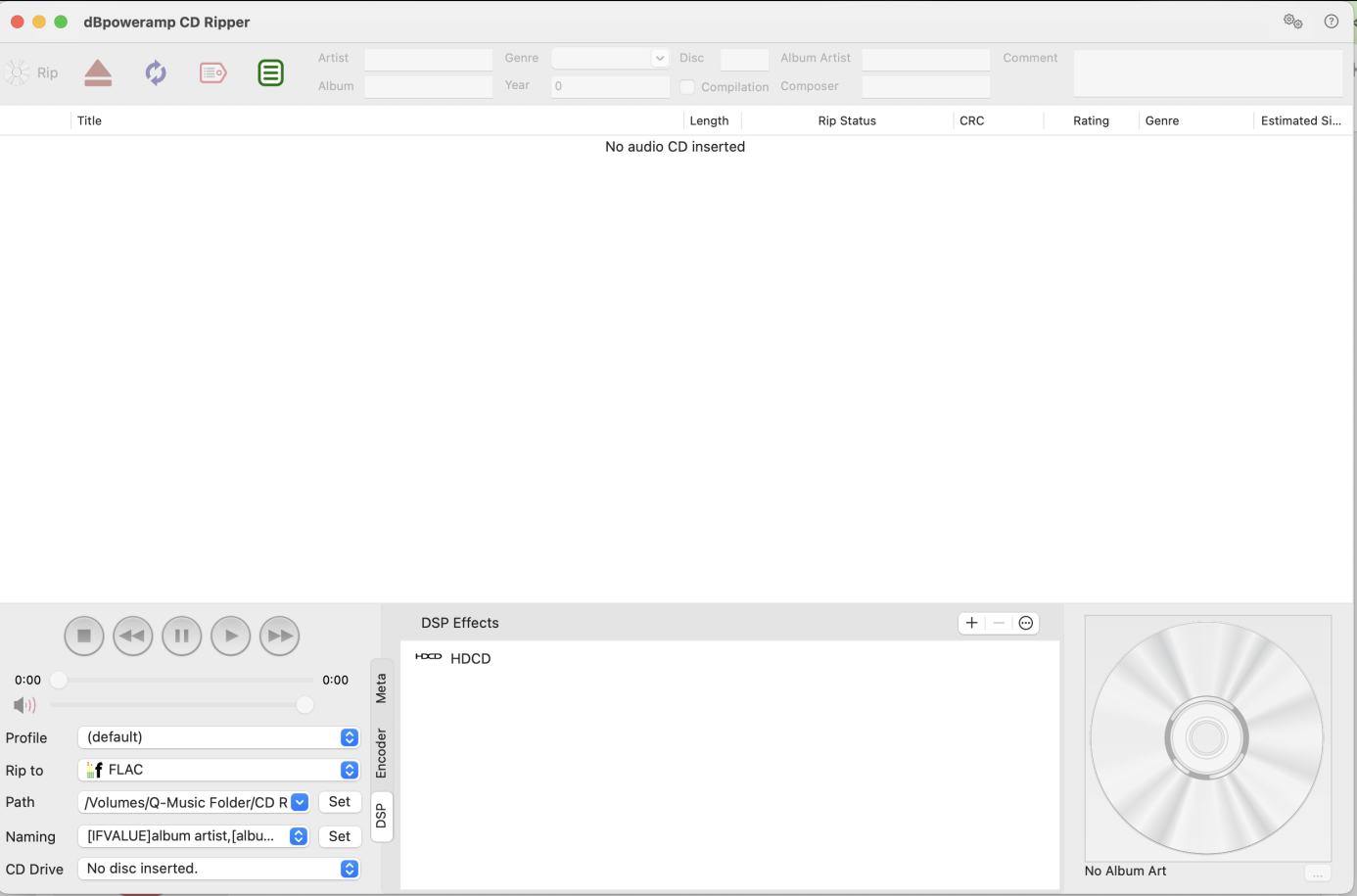Click the green list options icon
This screenshot has width=1357, height=896.
[271, 73]
